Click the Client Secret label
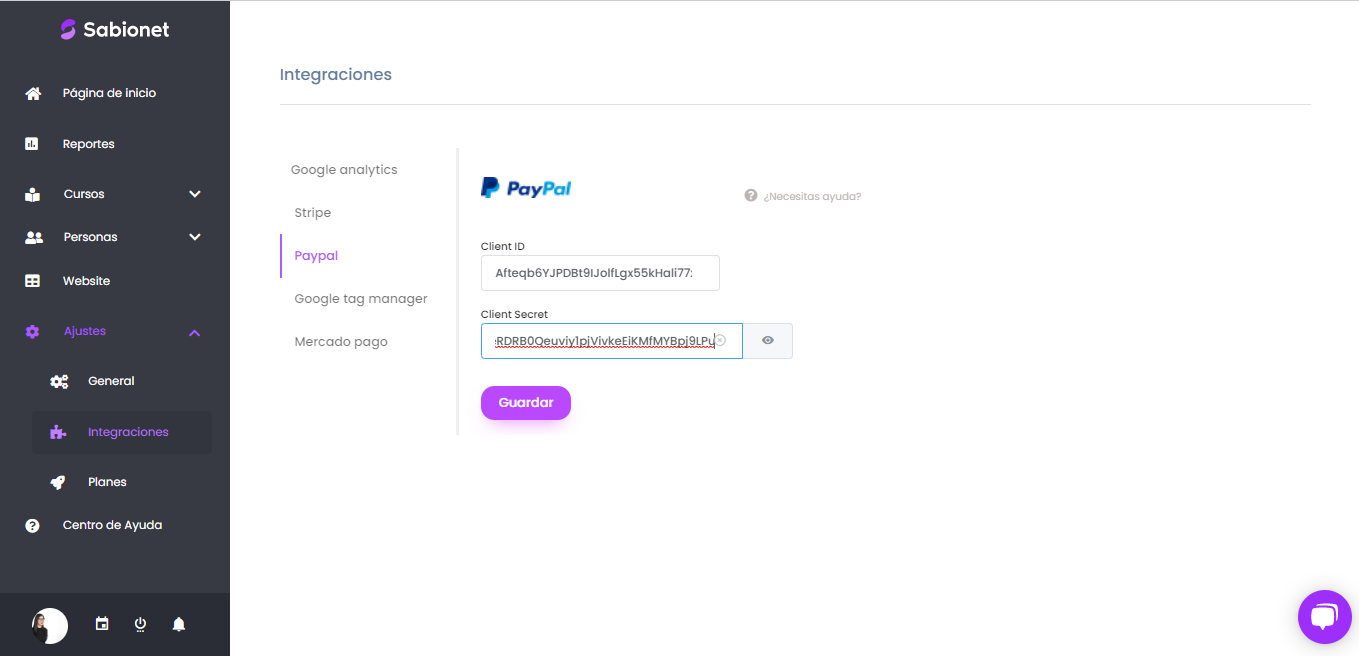The width and height of the screenshot is (1359, 656). pyautogui.click(x=514, y=314)
